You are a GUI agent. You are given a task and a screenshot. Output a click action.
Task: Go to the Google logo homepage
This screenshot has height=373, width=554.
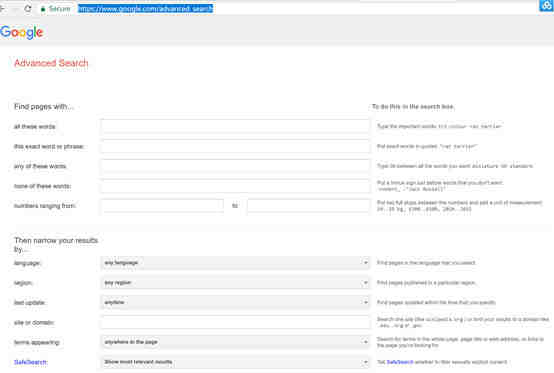22,32
